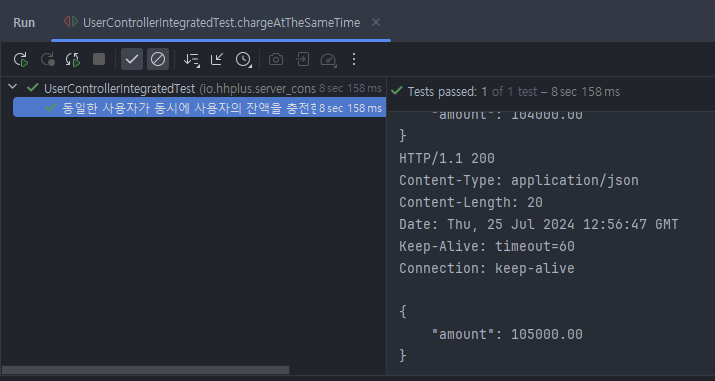Click the import/exit door arrow icon
This screenshot has height=381, width=715.
point(302,59)
